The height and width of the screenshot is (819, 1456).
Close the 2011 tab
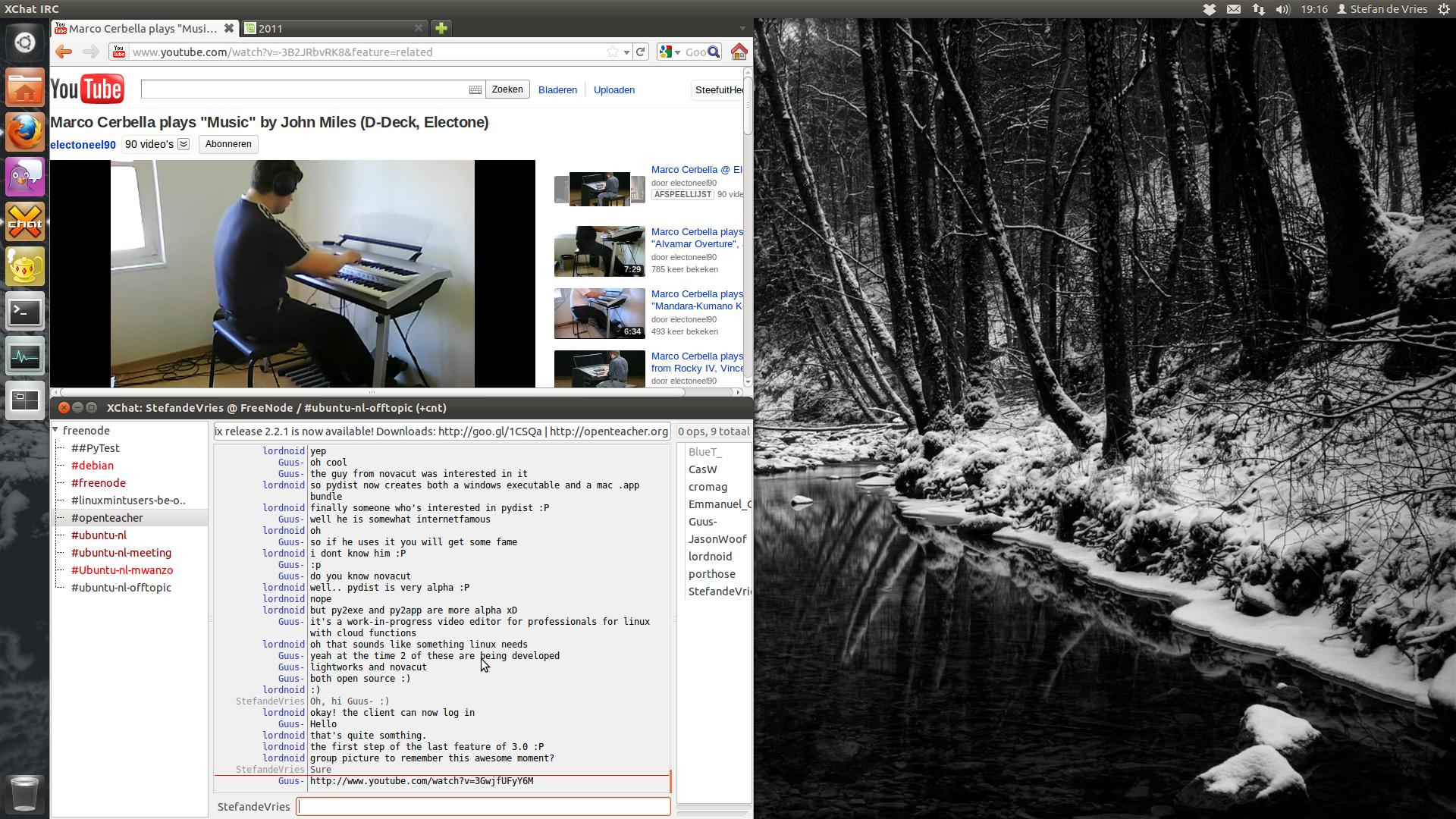[x=418, y=28]
